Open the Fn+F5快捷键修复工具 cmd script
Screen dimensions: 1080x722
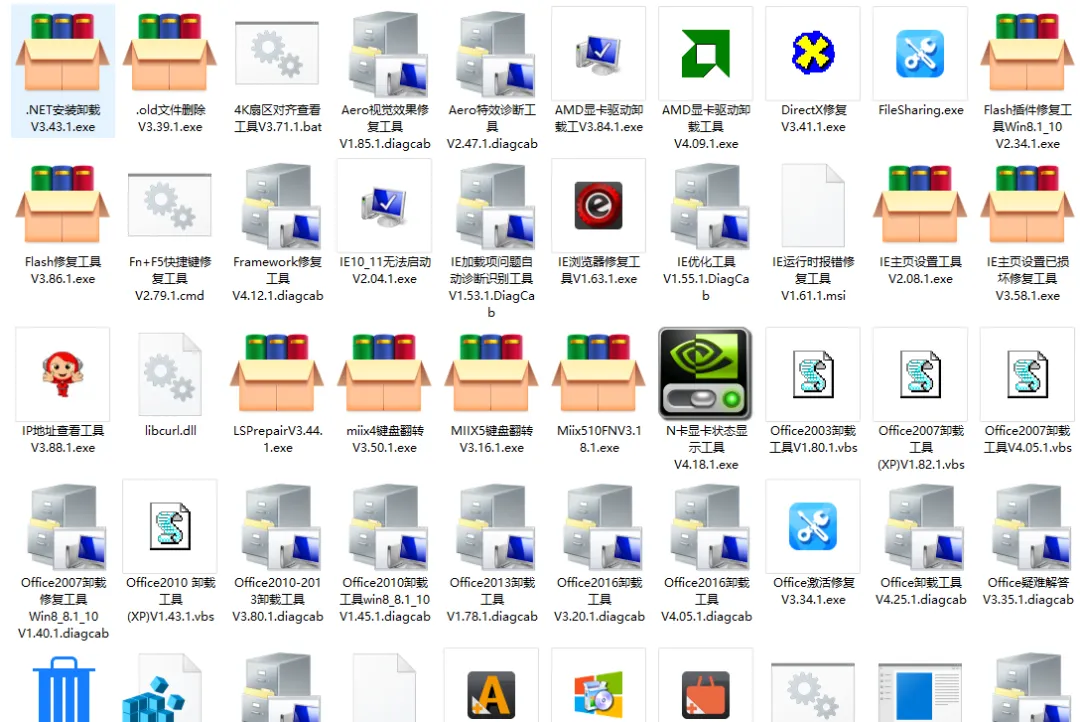click(170, 205)
